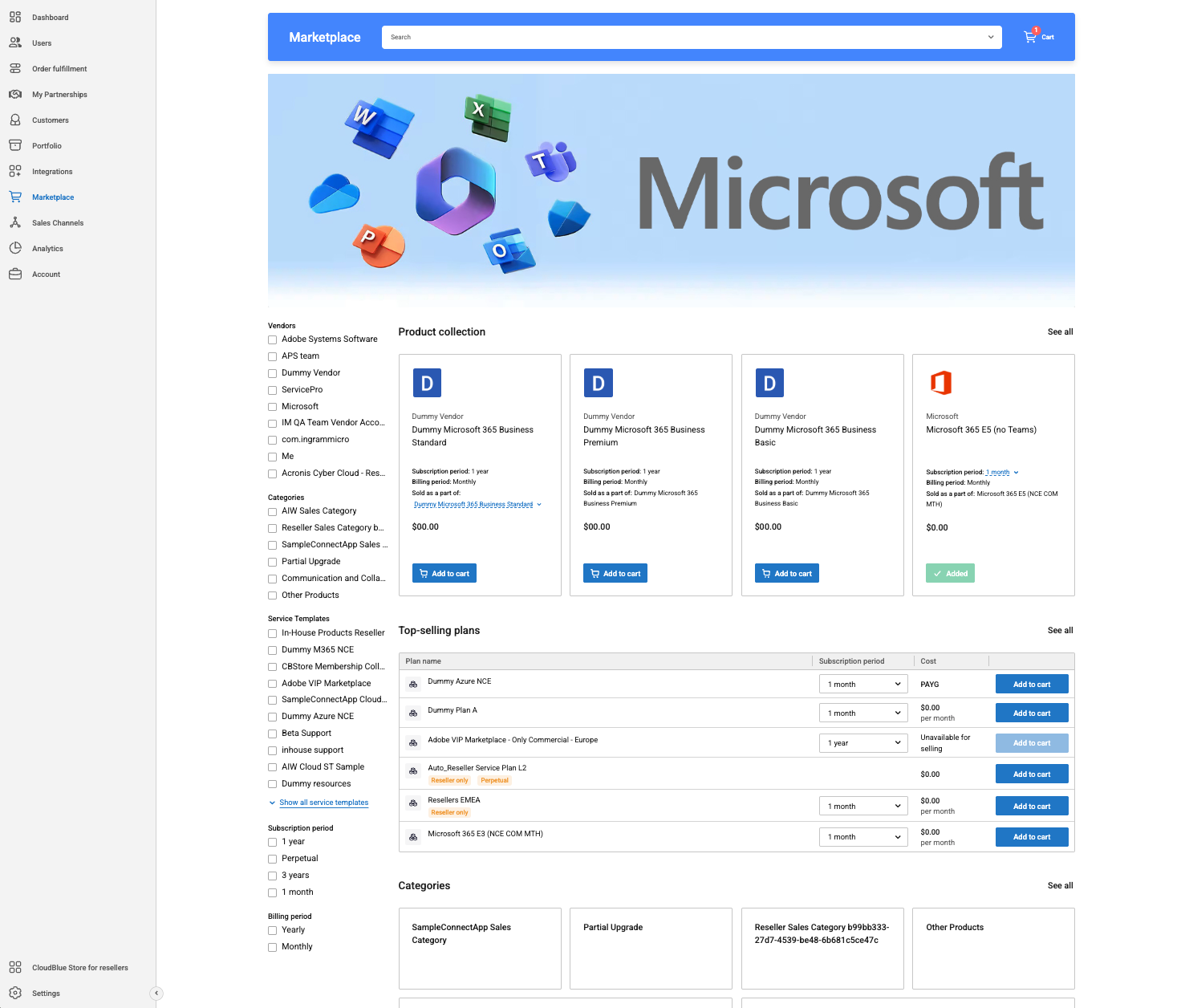Open the Dummy Microsoft 365 Business Standard part-of dropdown
This screenshot has width=1181, height=1008.
[477, 504]
